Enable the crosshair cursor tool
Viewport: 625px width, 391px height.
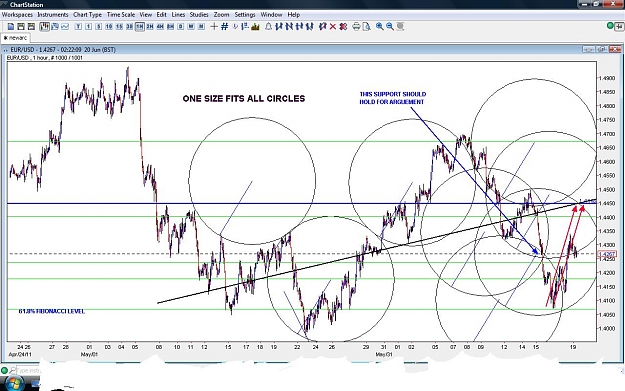point(214,27)
